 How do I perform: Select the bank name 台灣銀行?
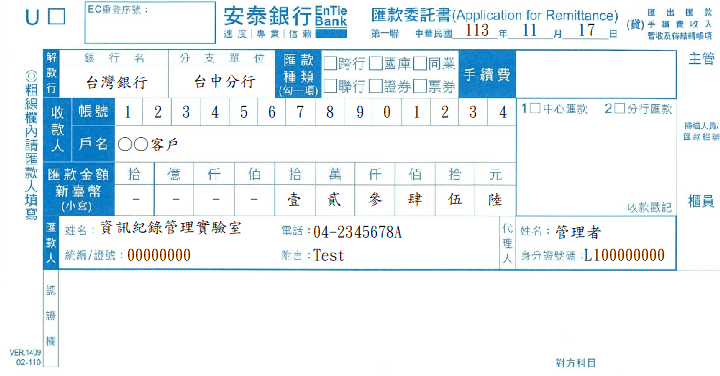(x=117, y=83)
